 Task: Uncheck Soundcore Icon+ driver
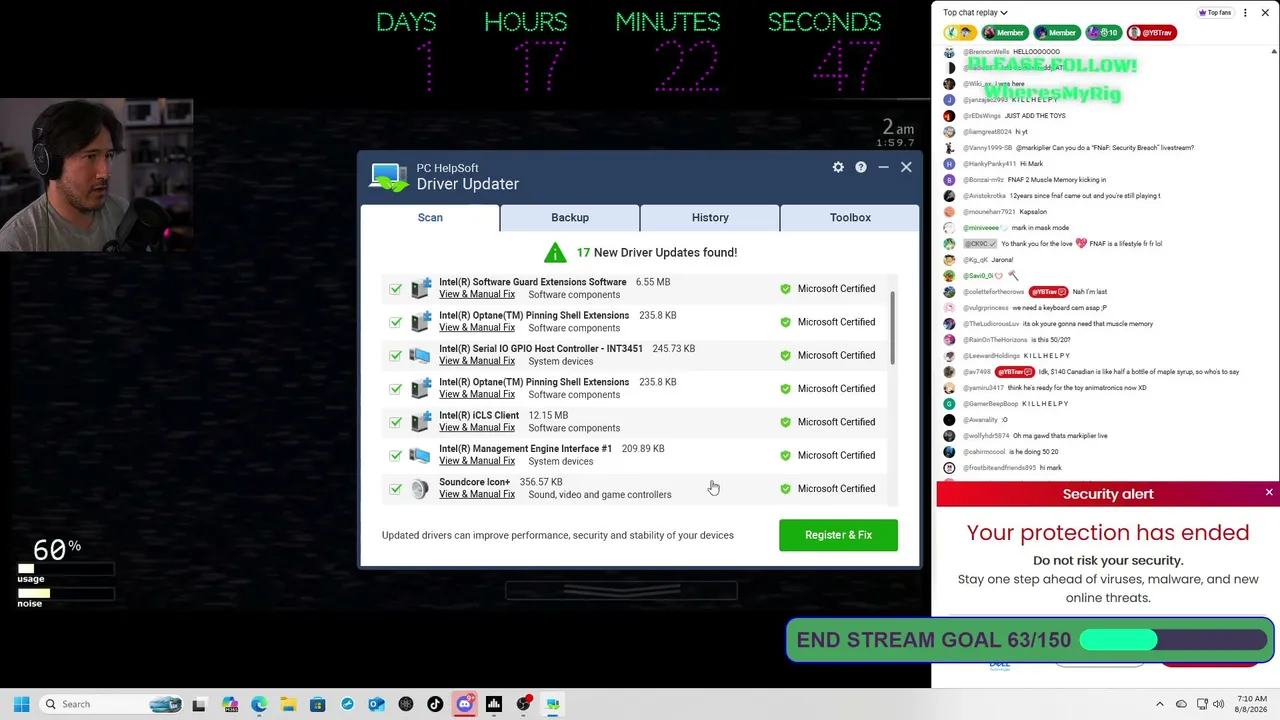pyautogui.click(x=396, y=489)
